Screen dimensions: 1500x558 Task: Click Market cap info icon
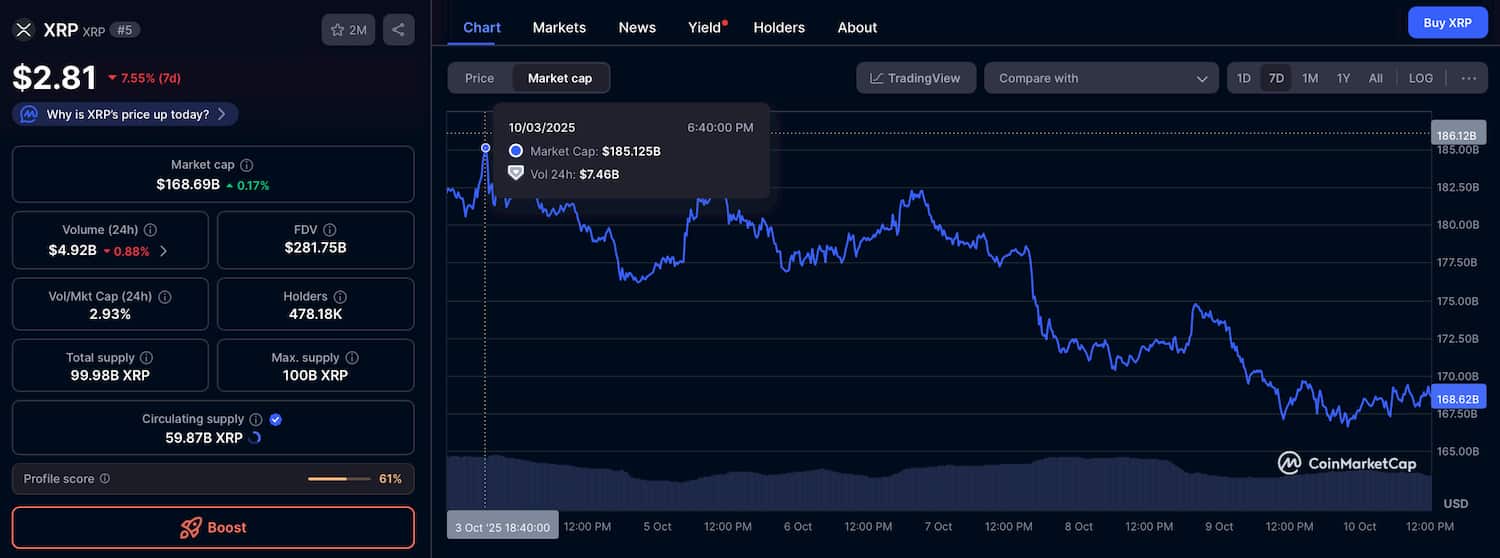[x=247, y=165]
